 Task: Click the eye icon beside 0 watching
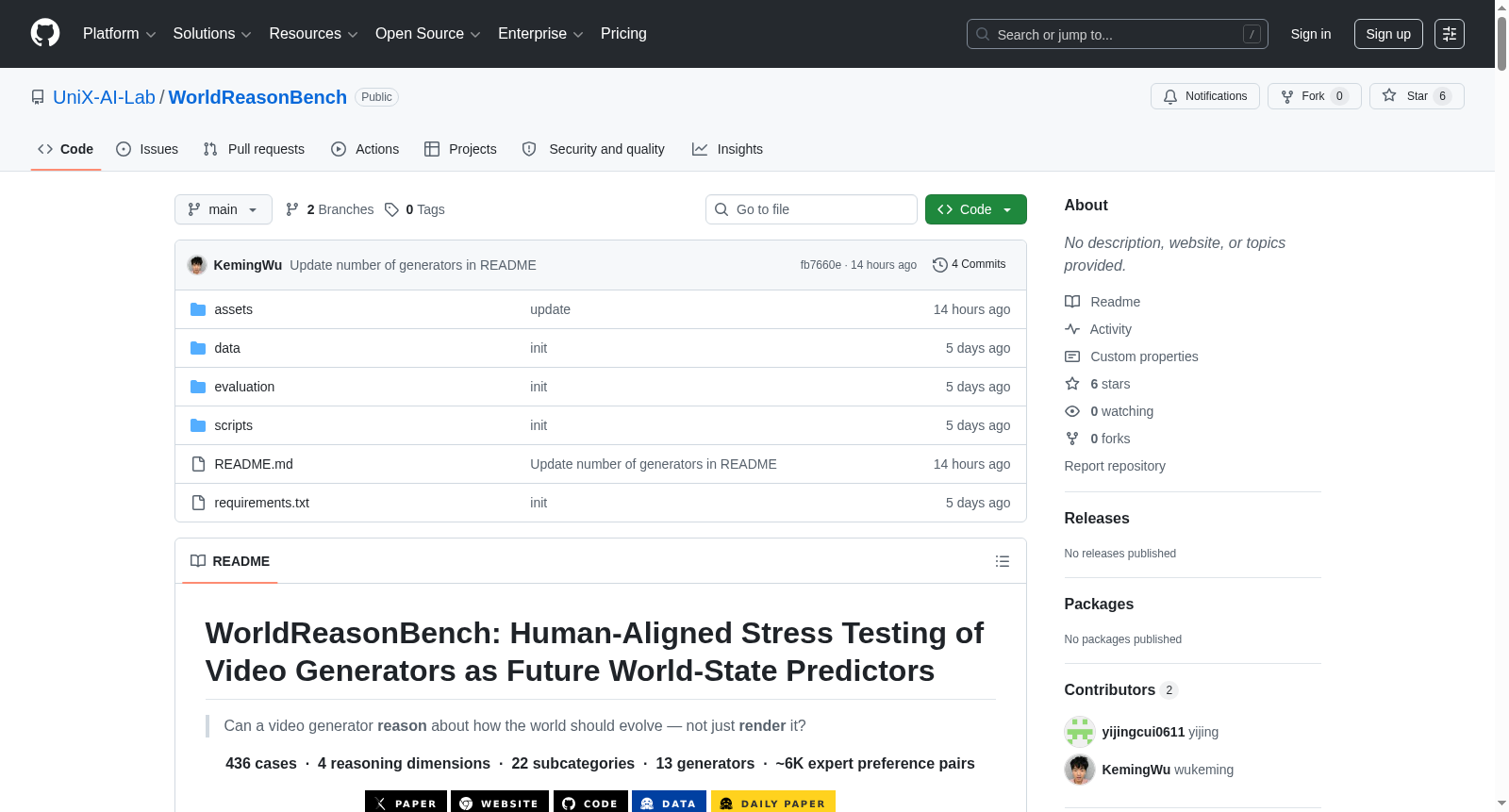point(1072,411)
